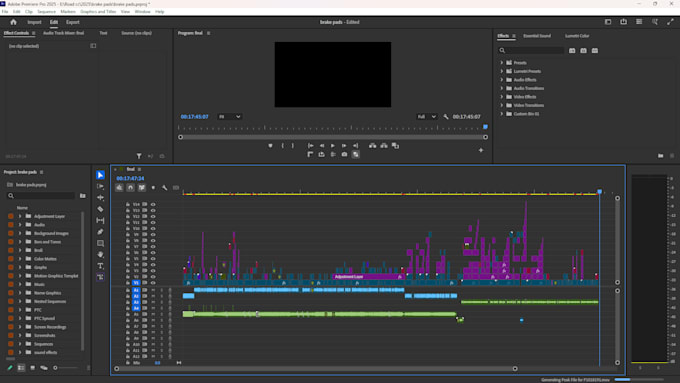Image resolution: width=680 pixels, height=383 pixels.
Task: Toggle sync lock for track V12
Action: coord(145,216)
